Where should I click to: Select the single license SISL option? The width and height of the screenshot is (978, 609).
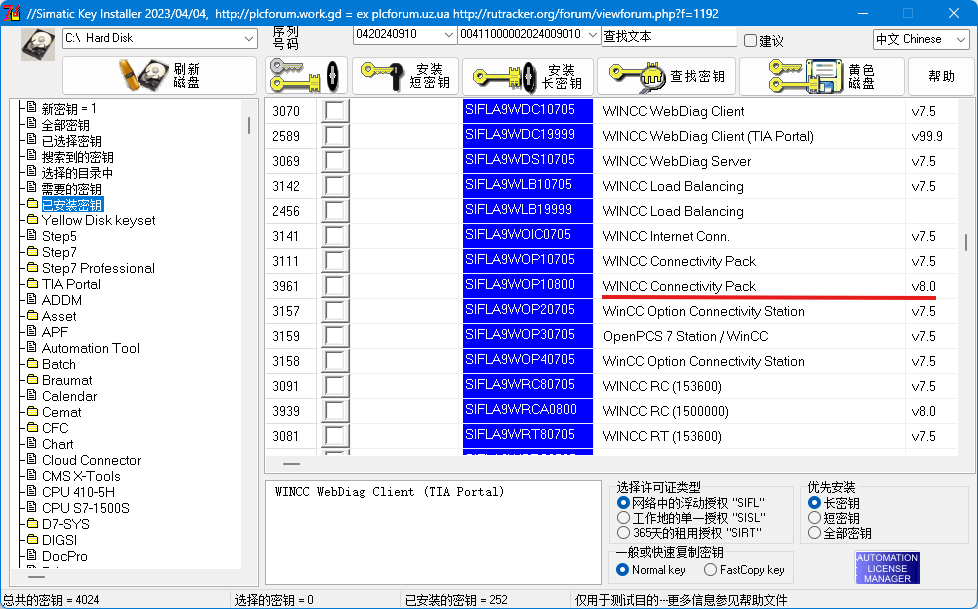tap(623, 518)
